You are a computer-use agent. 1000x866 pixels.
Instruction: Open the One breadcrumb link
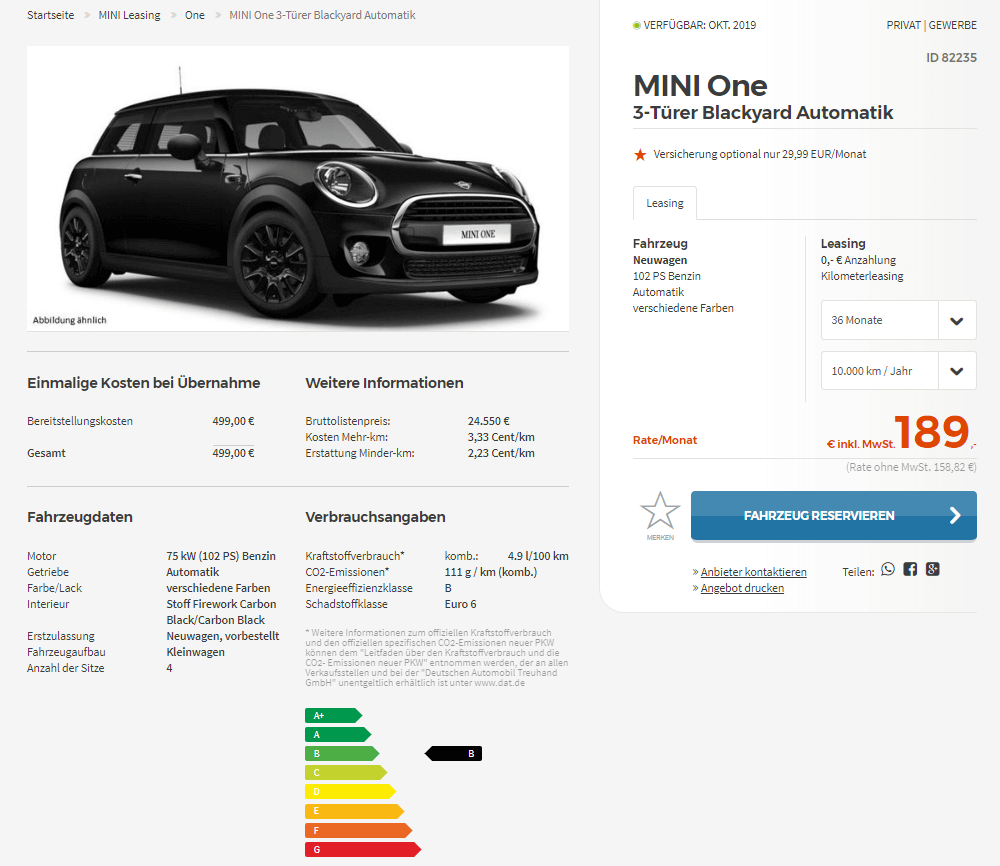(x=195, y=15)
